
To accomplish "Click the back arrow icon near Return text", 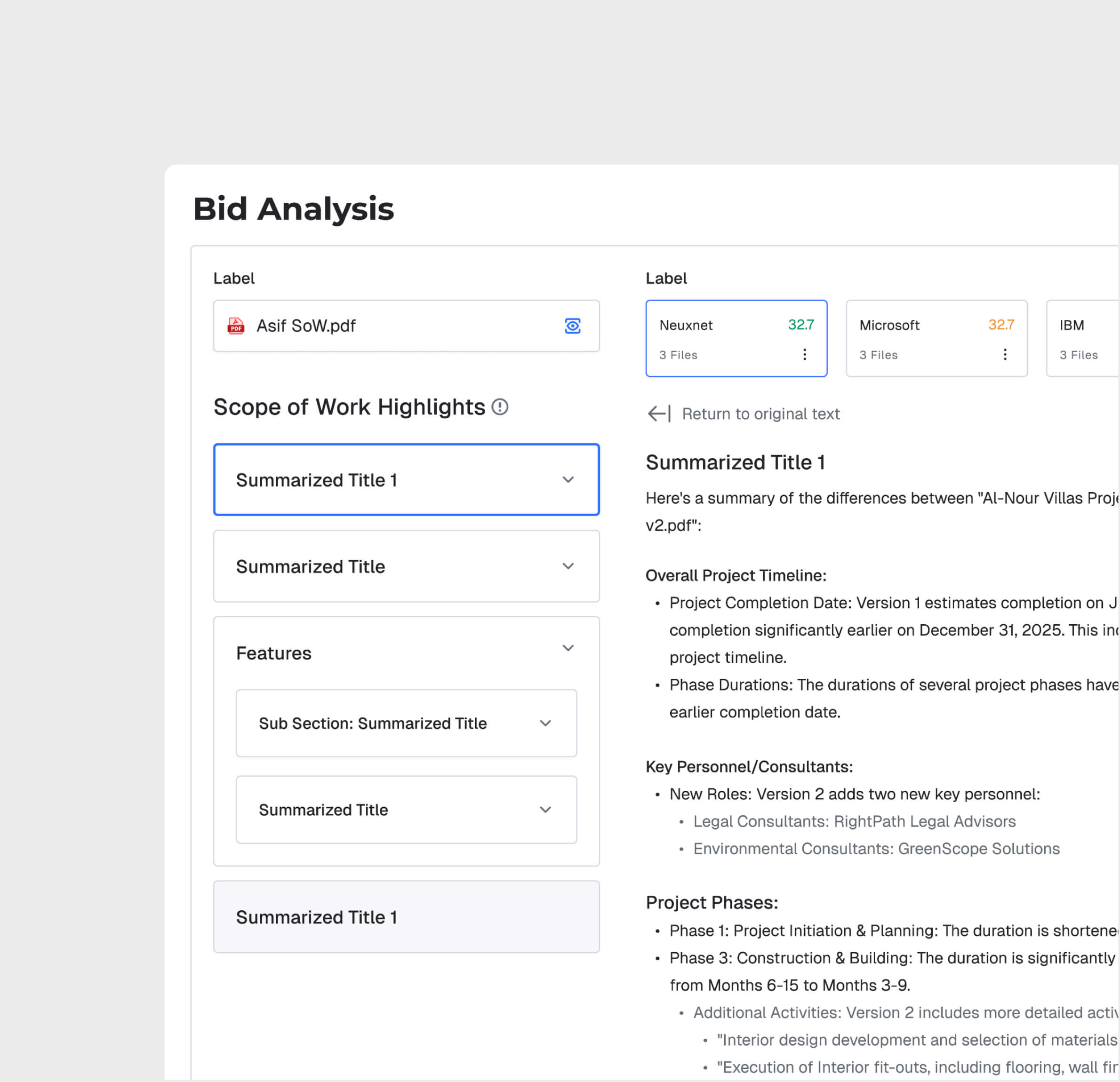I will click(659, 414).
